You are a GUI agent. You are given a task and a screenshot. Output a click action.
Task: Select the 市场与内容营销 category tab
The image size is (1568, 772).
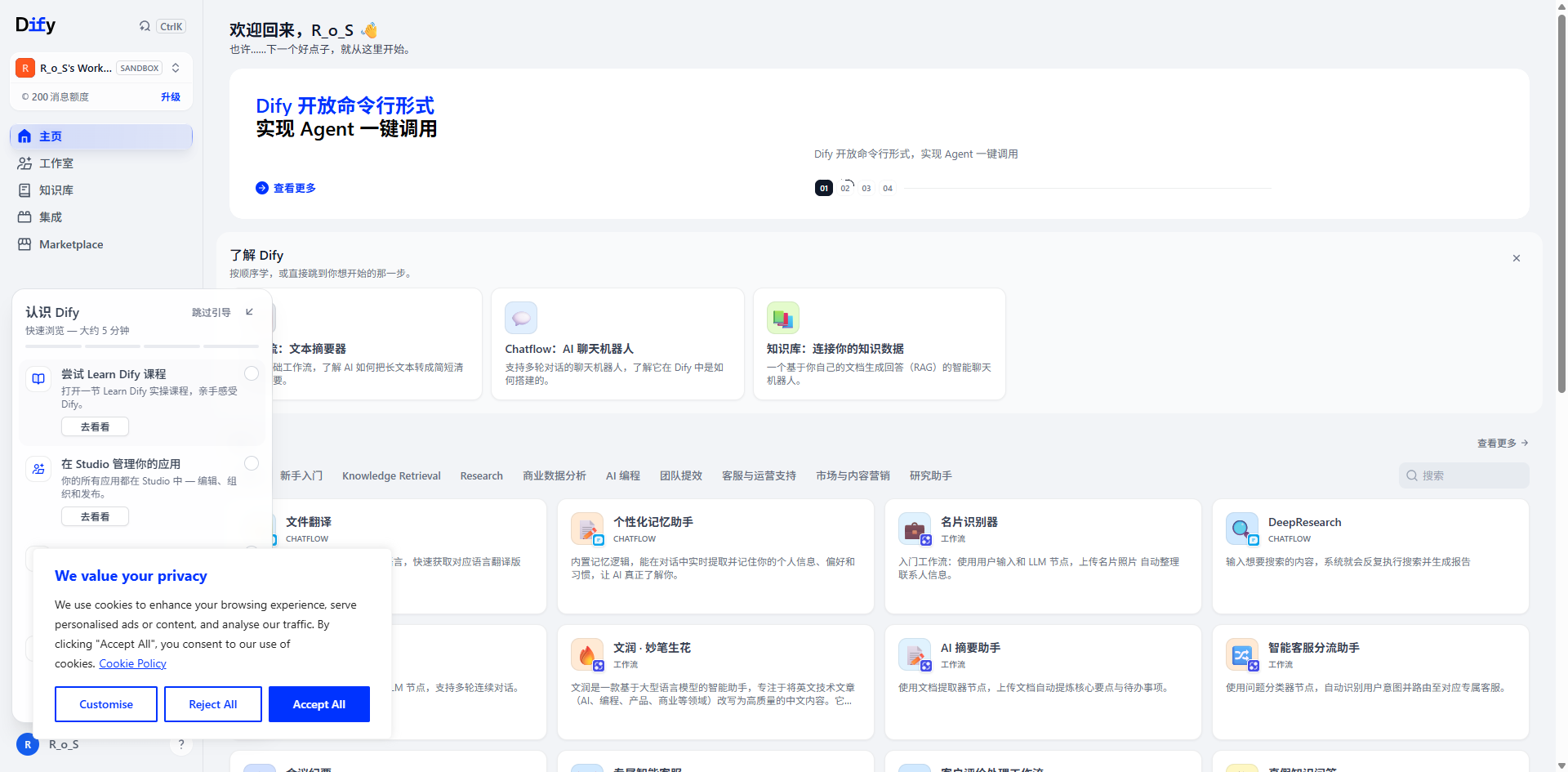pyautogui.click(x=853, y=475)
